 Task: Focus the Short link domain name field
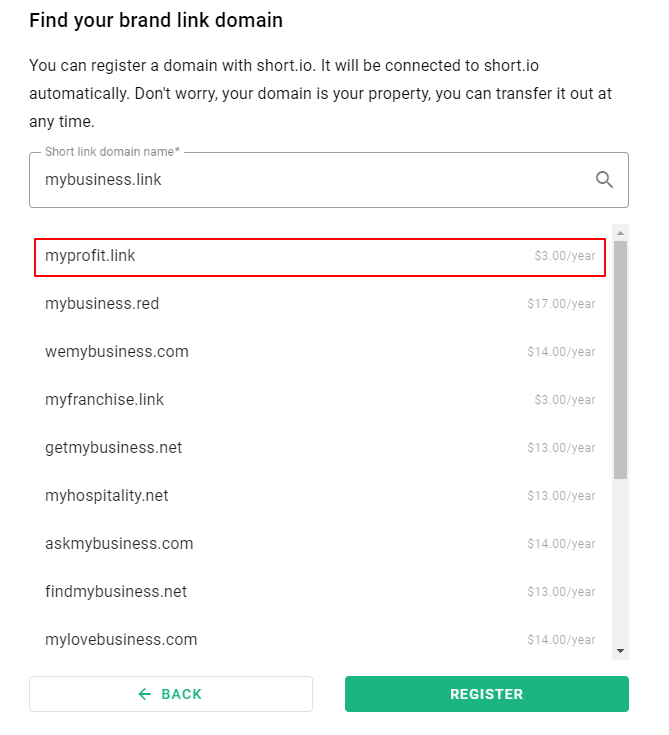tap(329, 180)
